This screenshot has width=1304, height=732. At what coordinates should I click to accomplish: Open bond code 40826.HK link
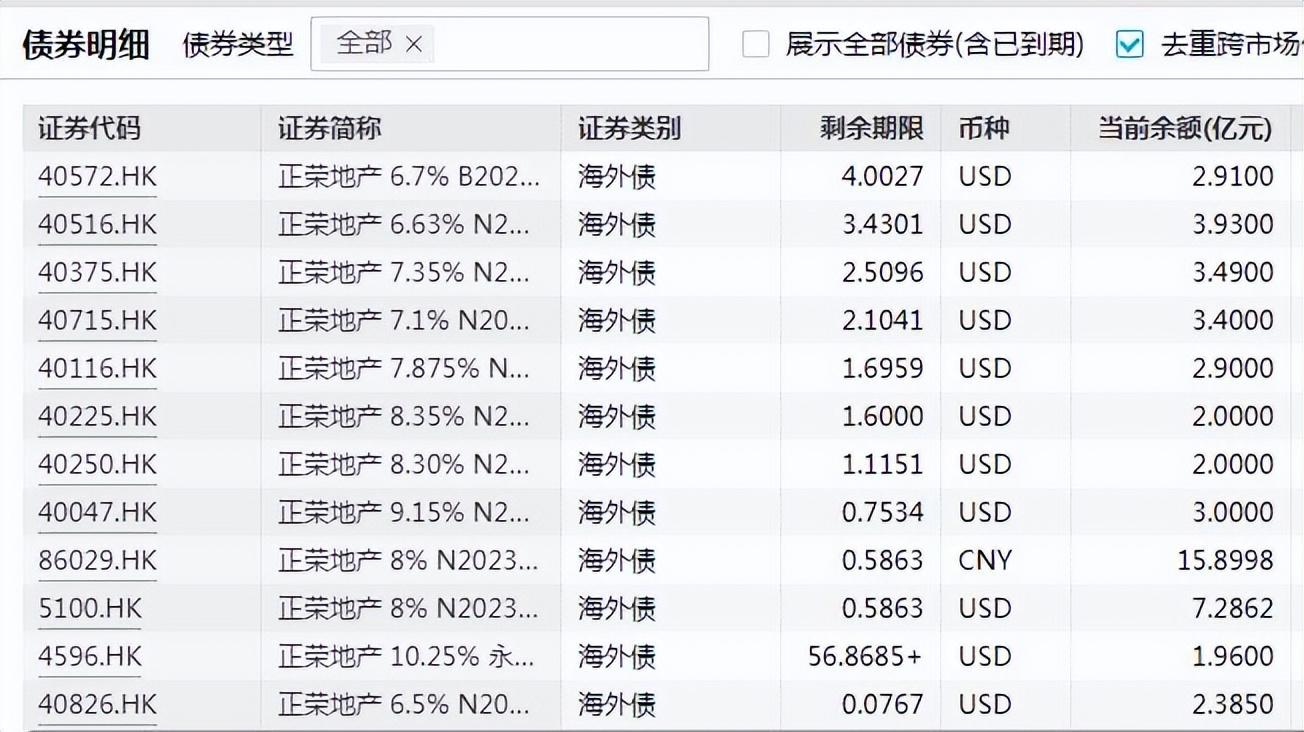click(x=98, y=705)
